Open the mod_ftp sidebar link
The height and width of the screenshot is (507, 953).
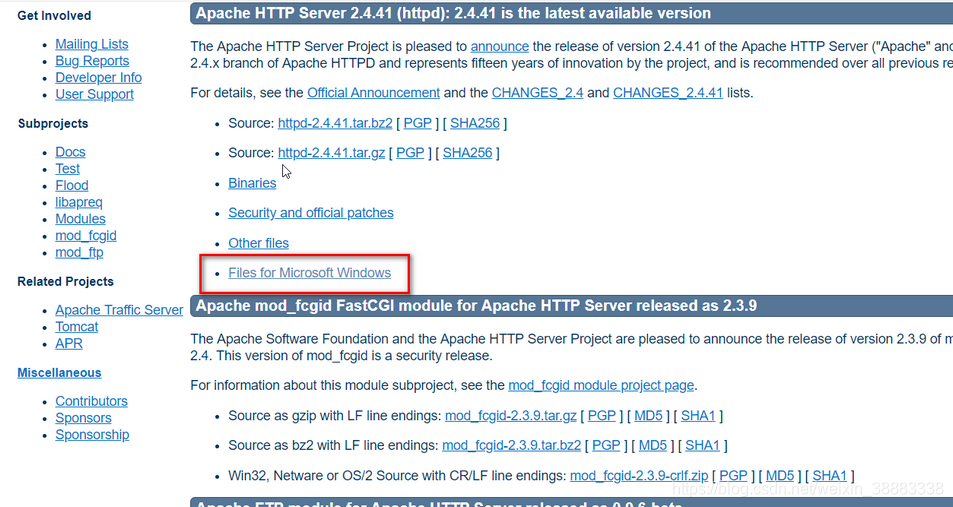[79, 252]
